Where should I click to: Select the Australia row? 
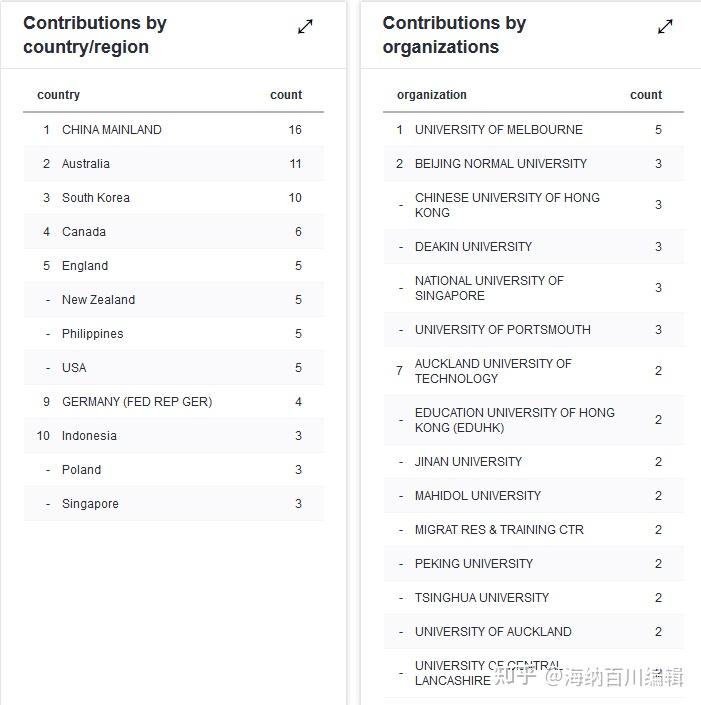point(86,164)
